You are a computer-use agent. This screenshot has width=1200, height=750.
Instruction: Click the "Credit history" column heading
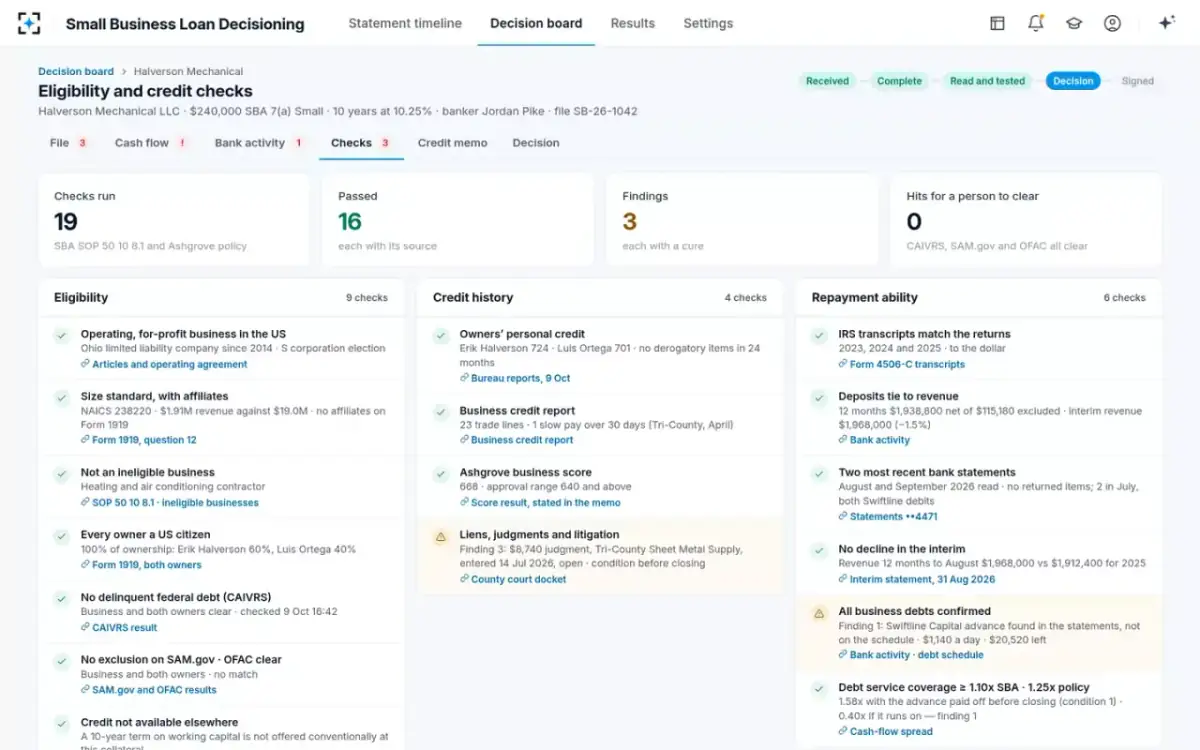click(x=473, y=297)
